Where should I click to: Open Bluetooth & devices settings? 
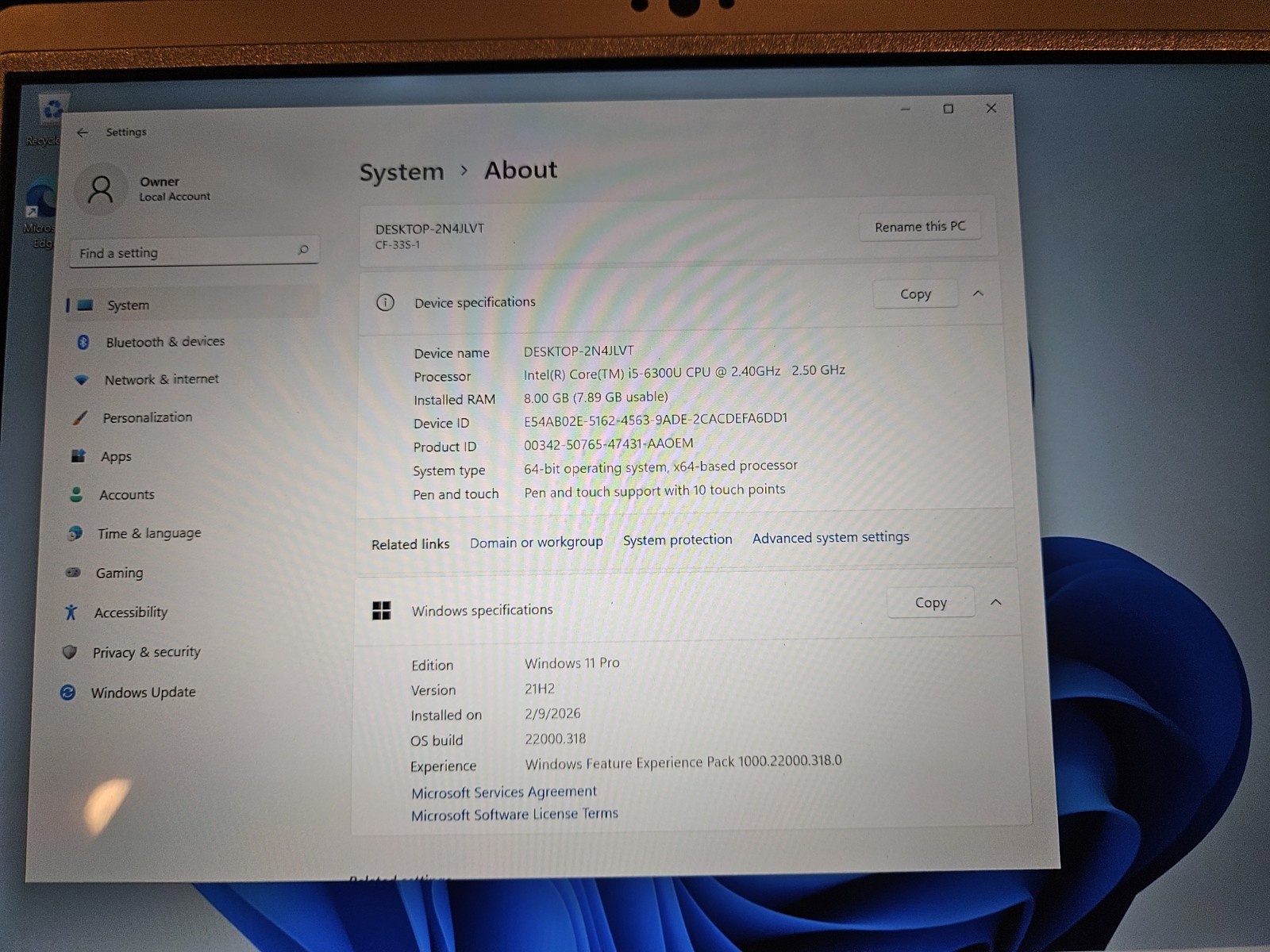[165, 342]
